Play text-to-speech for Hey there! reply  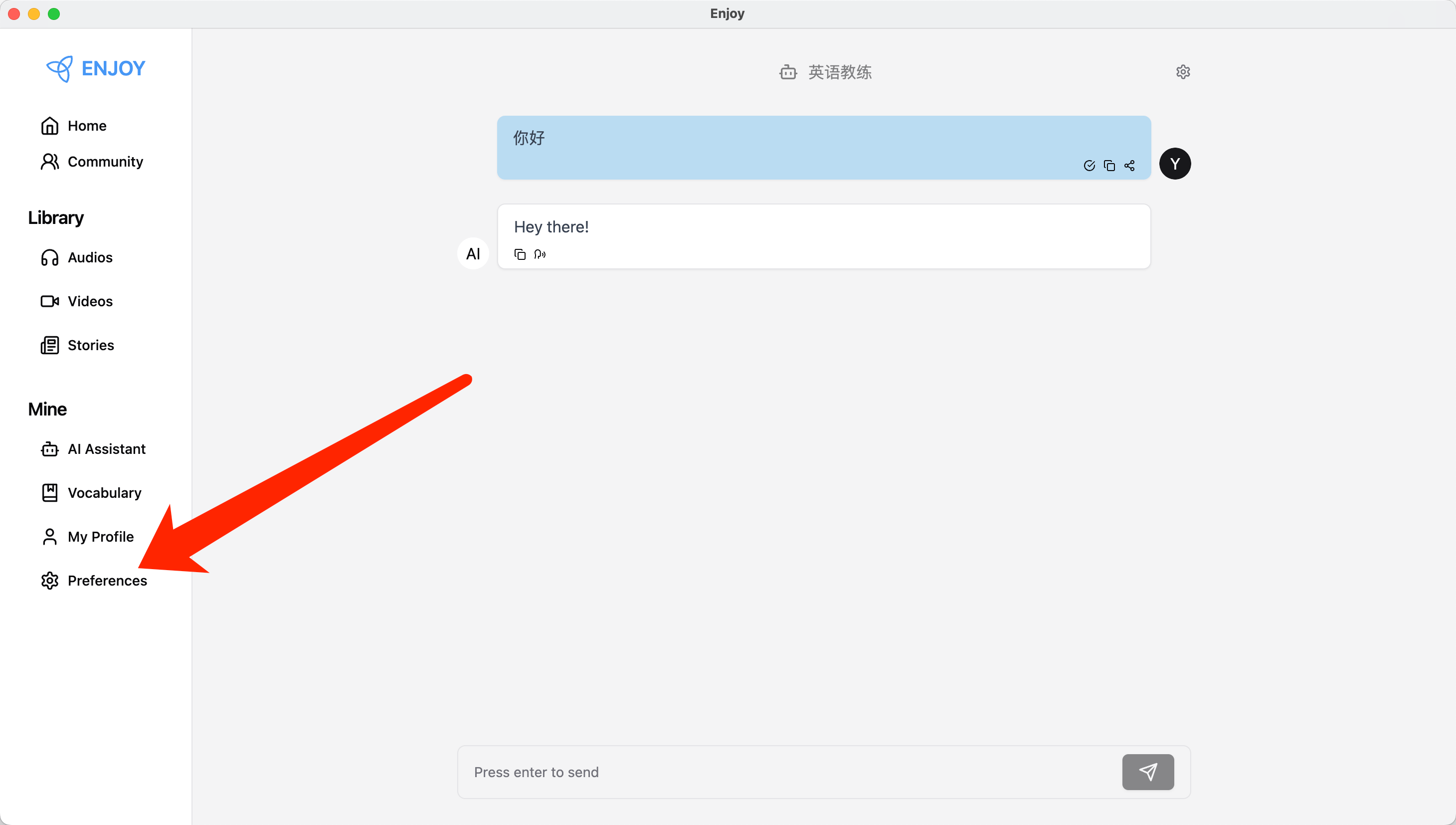pyautogui.click(x=540, y=254)
